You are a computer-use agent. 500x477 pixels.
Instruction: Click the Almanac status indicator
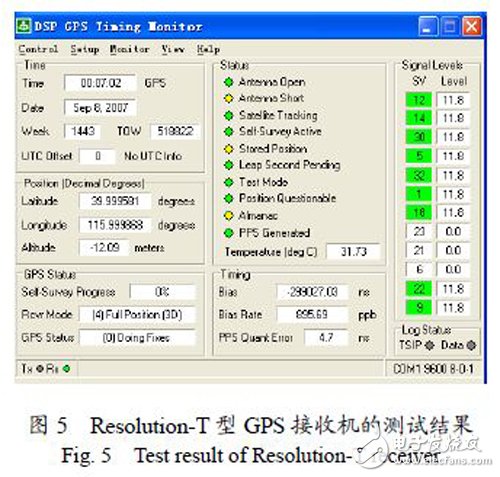coord(229,216)
